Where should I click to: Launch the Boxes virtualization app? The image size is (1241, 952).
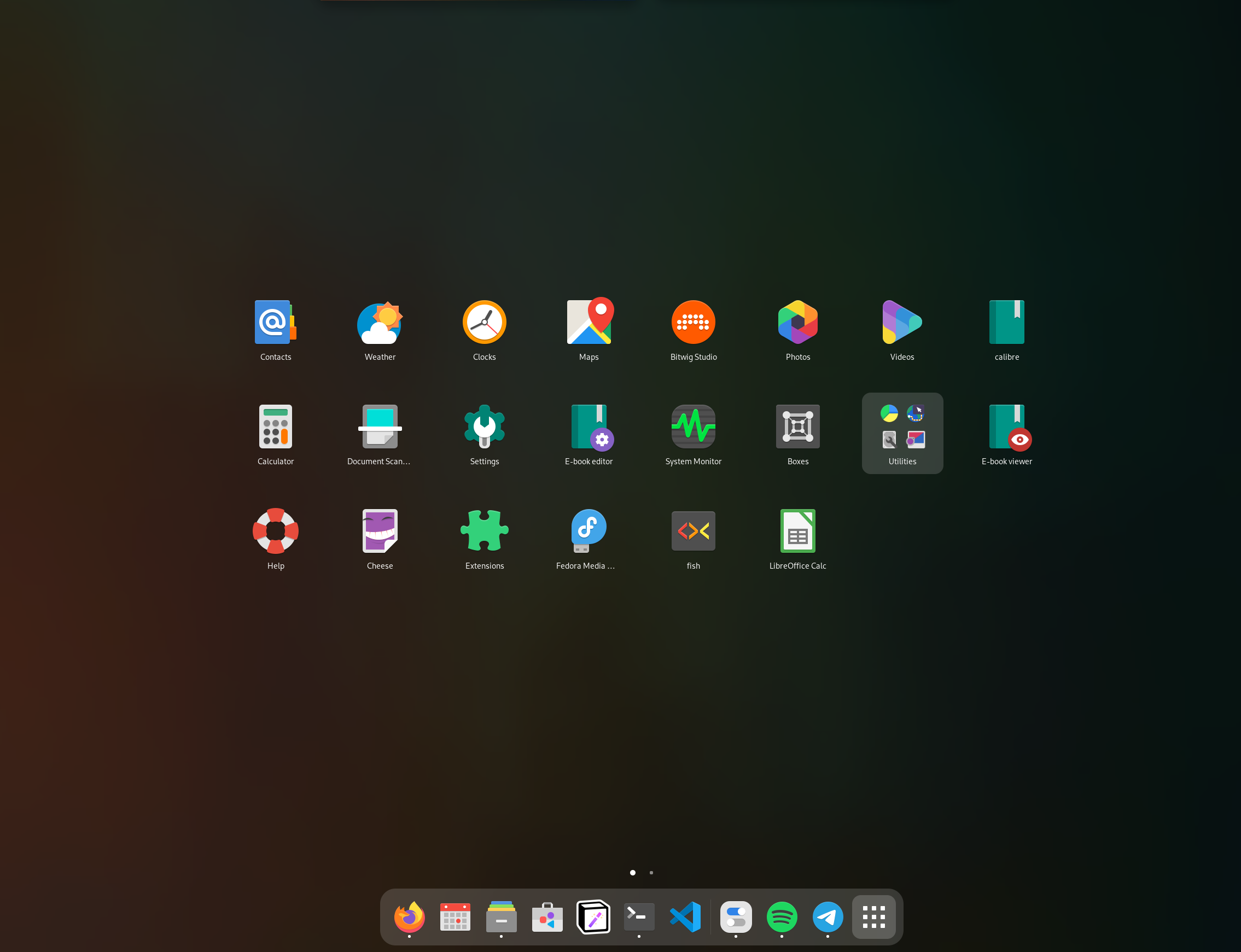797,427
